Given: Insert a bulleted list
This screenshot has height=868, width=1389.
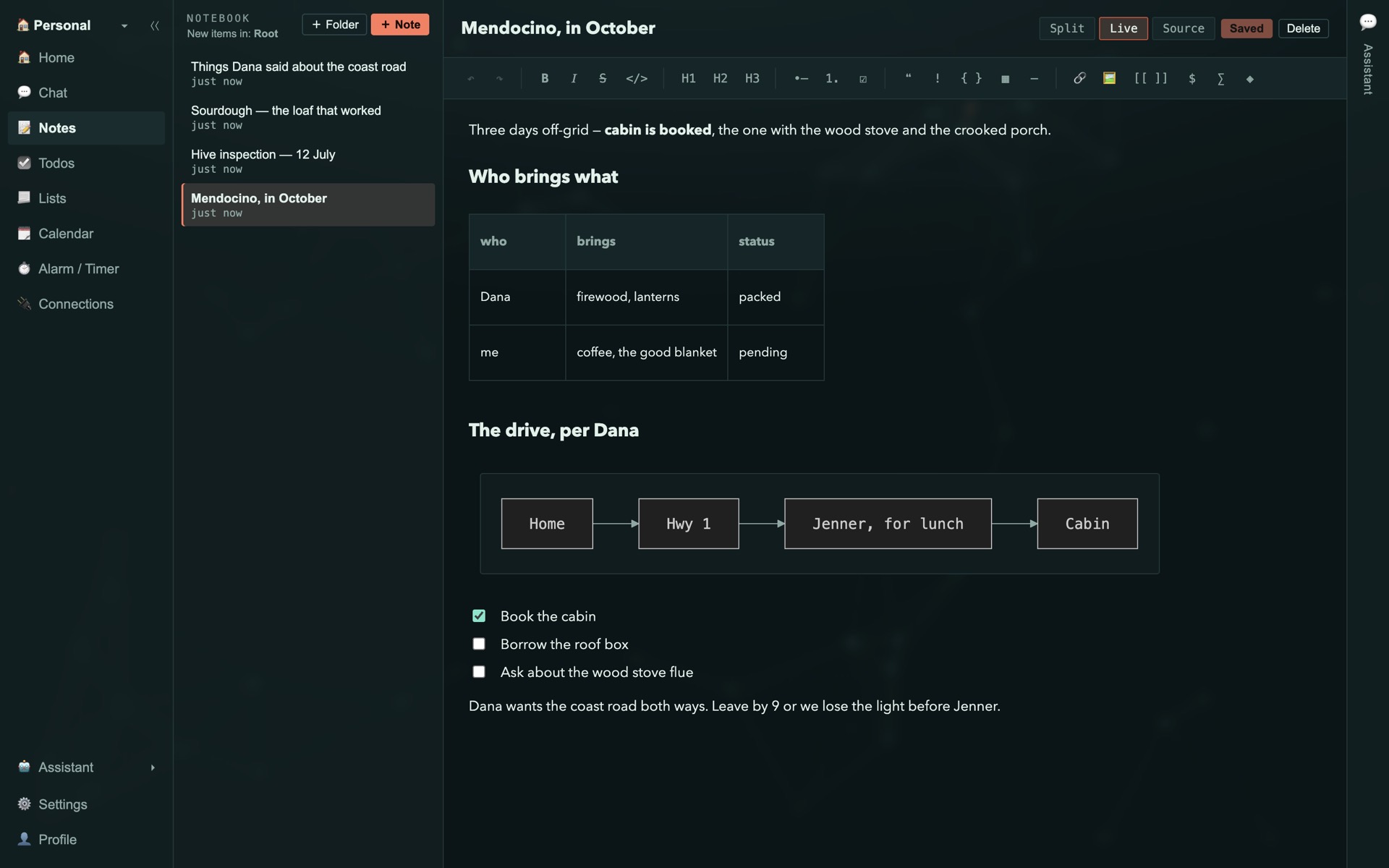Looking at the screenshot, I should point(801,78).
